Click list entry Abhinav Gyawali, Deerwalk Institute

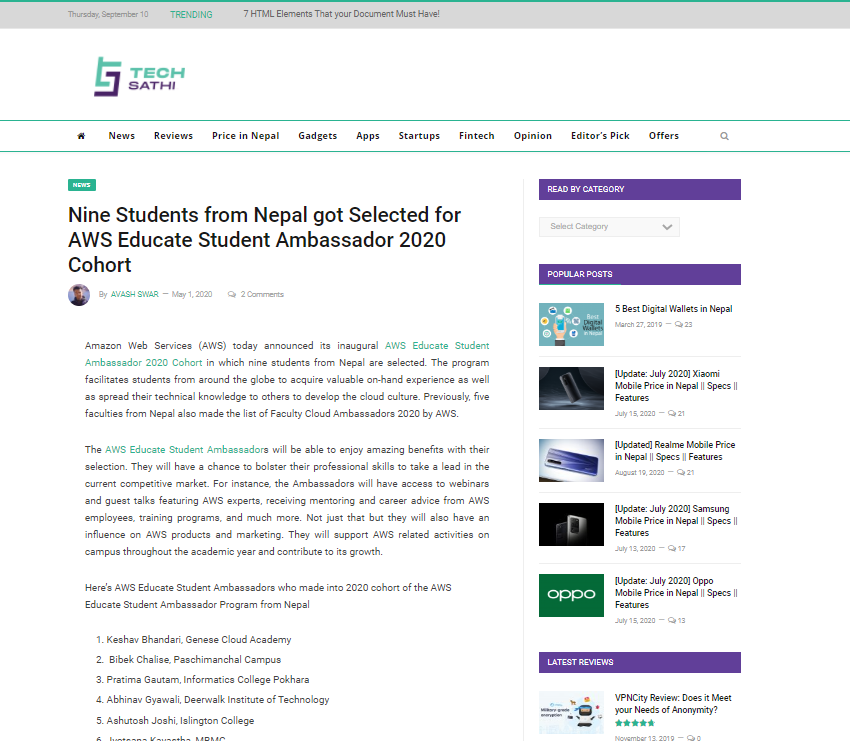(x=218, y=700)
